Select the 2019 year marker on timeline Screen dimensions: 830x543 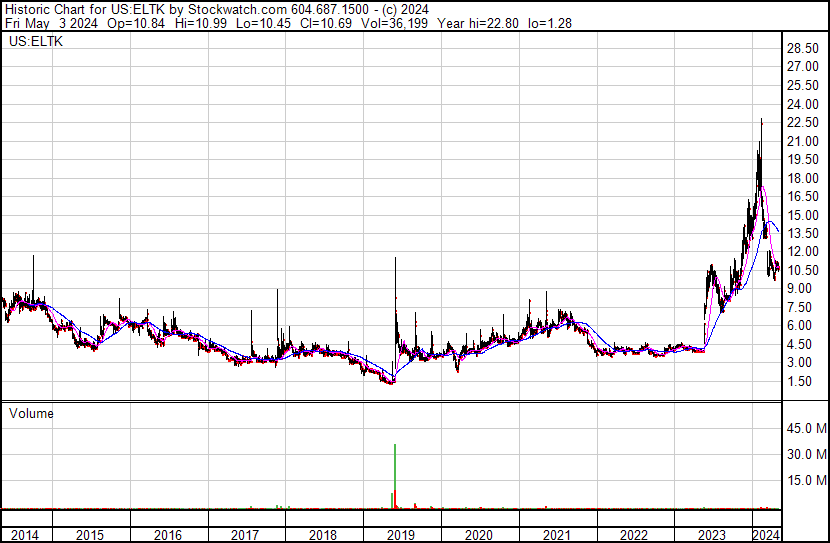(400, 535)
